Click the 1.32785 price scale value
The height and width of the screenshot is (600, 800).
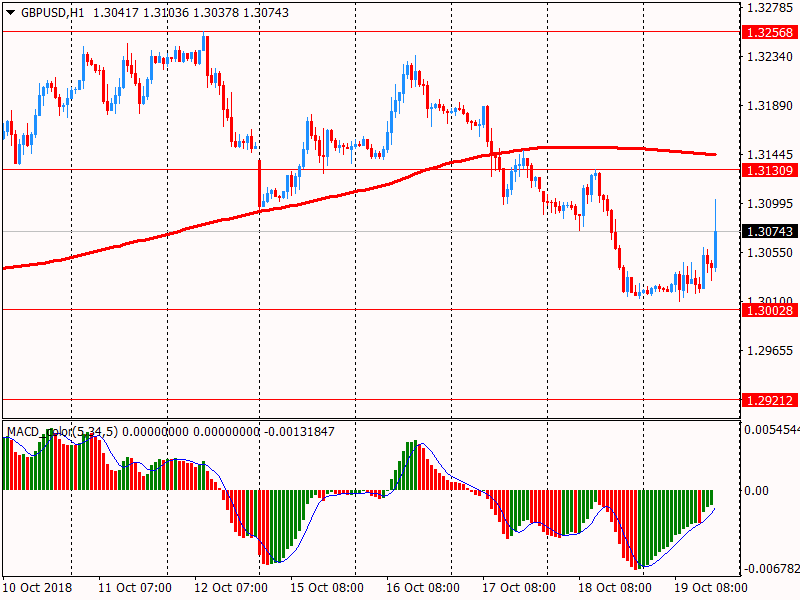click(x=770, y=8)
